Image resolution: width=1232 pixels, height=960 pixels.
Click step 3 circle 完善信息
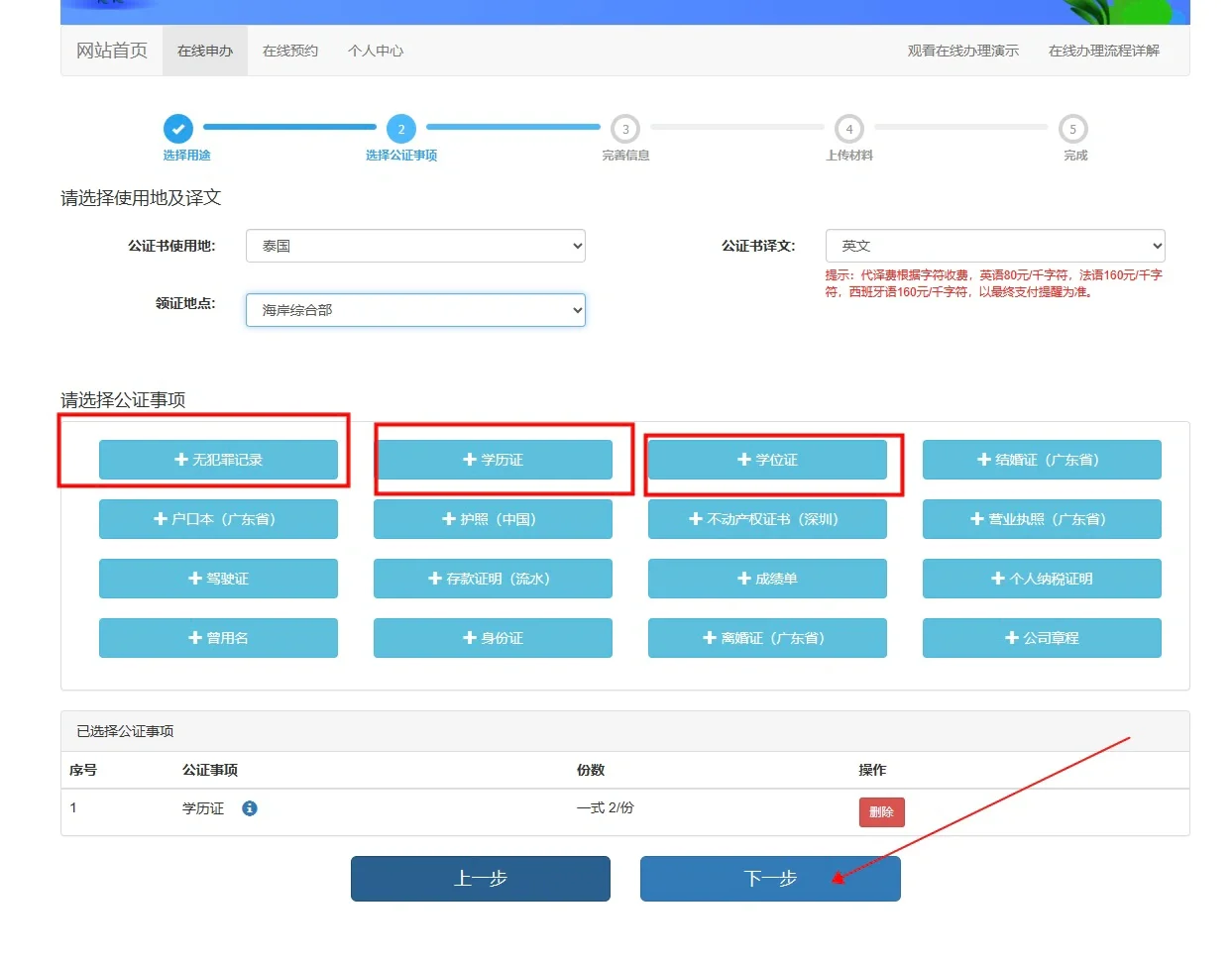tap(625, 129)
